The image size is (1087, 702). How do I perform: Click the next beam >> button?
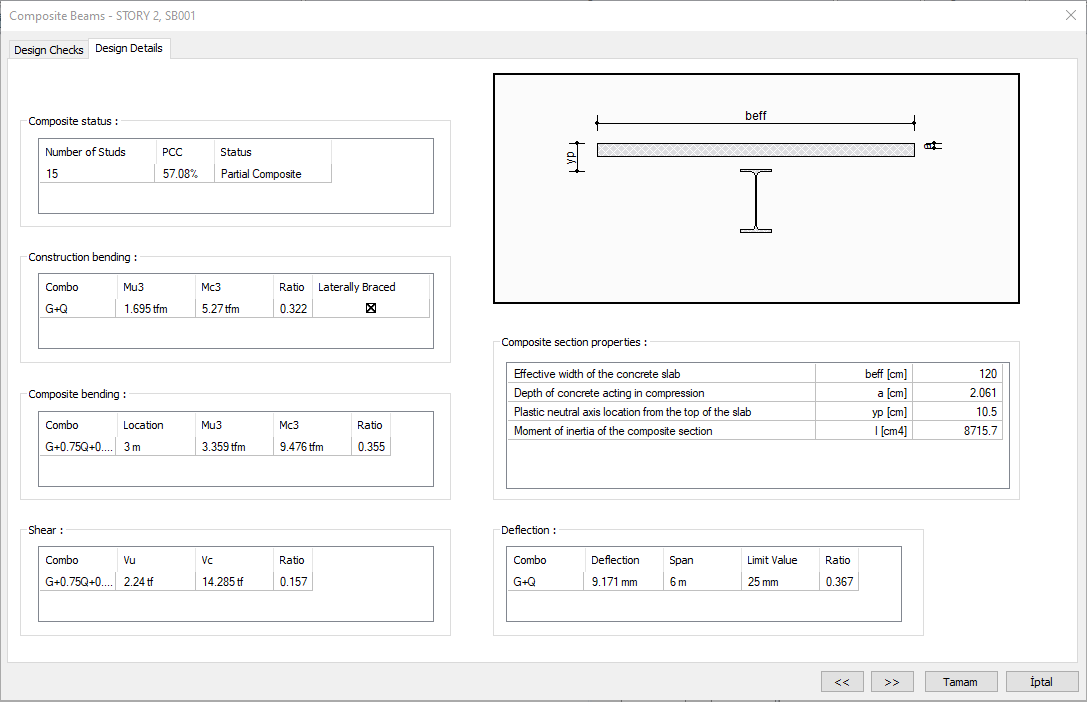pyautogui.click(x=892, y=681)
